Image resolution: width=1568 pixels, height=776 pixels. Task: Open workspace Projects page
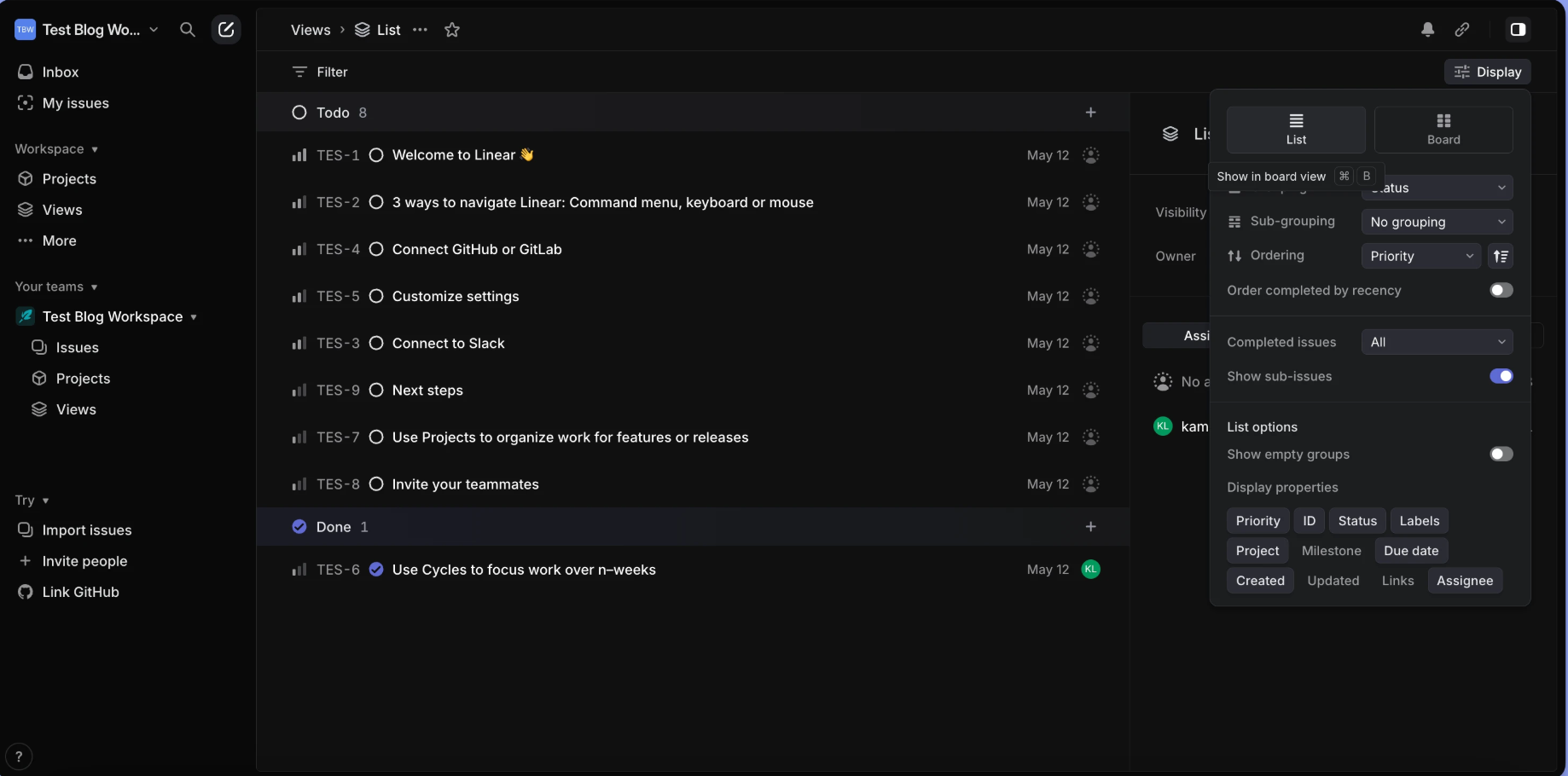(69, 179)
